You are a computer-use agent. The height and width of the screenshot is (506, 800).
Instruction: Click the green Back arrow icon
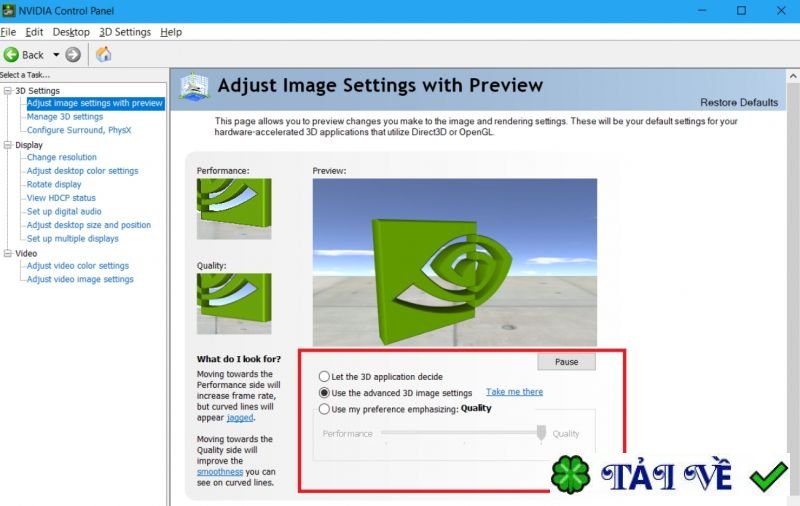[x=11, y=55]
